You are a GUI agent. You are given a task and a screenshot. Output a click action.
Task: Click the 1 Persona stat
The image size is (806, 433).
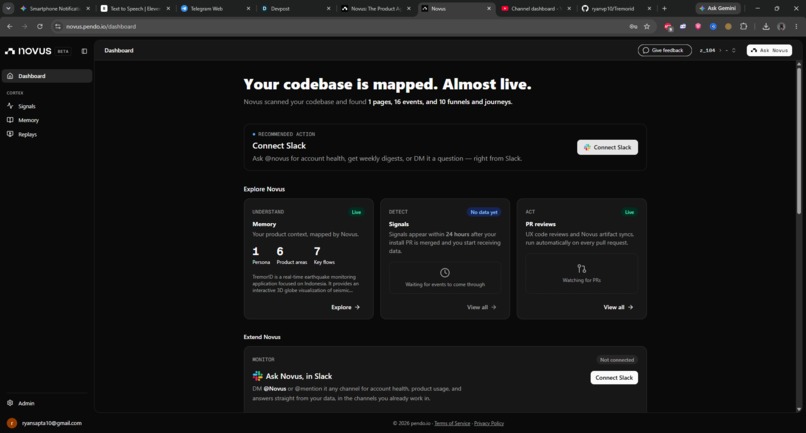261,256
